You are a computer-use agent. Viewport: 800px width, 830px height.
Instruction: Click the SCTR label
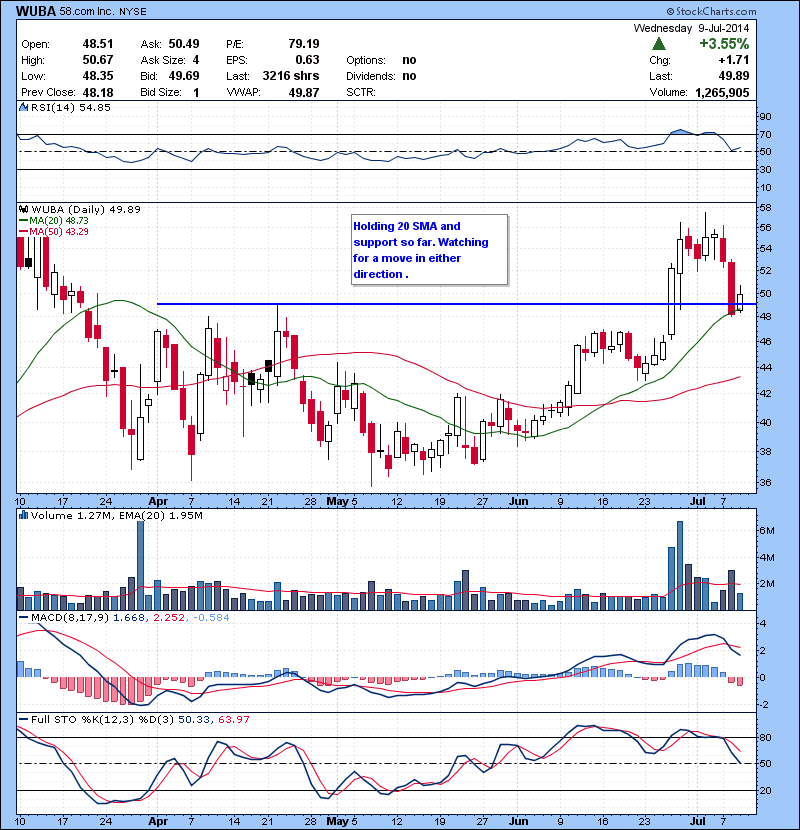click(361, 92)
